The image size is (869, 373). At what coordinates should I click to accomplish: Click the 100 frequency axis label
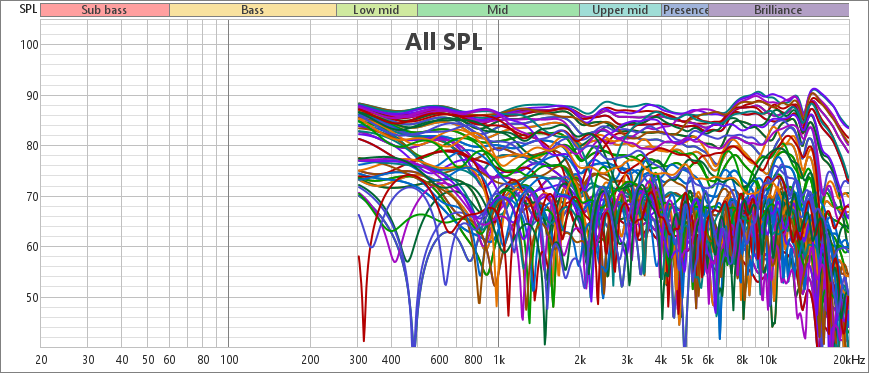[x=229, y=360]
